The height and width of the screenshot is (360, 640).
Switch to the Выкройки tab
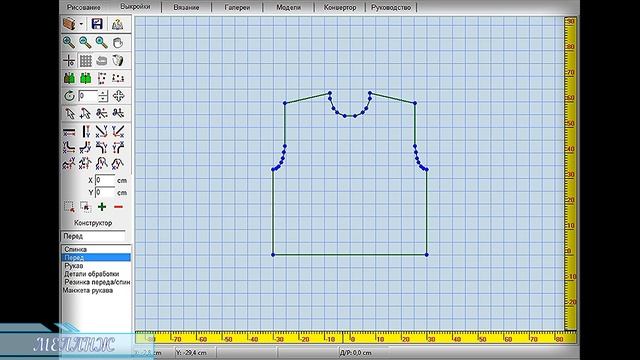pyautogui.click(x=135, y=7)
